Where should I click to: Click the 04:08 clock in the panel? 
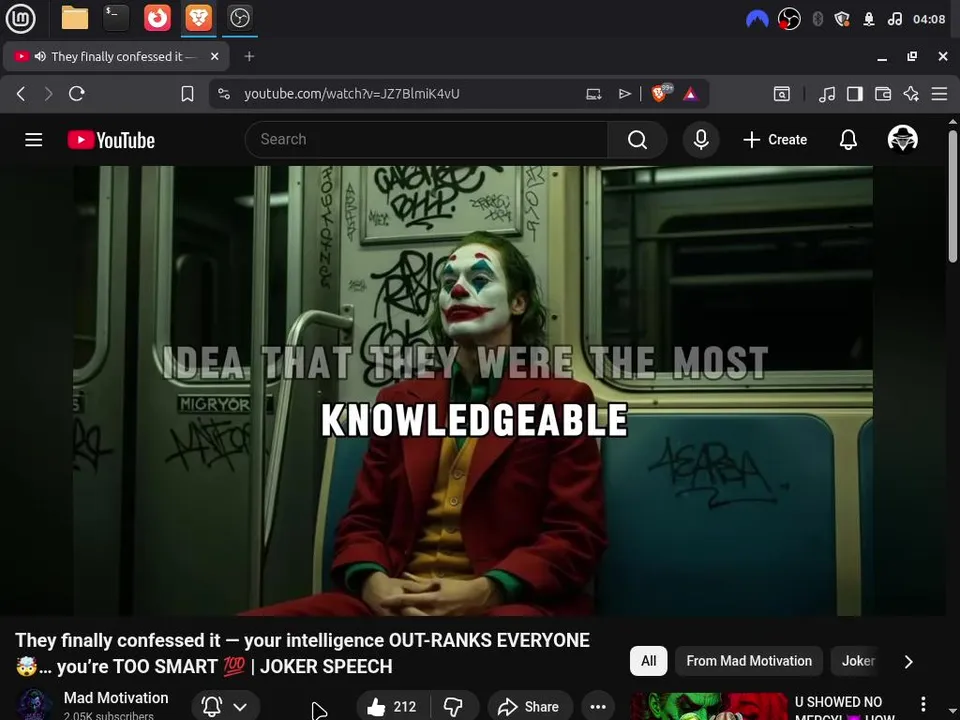click(929, 19)
